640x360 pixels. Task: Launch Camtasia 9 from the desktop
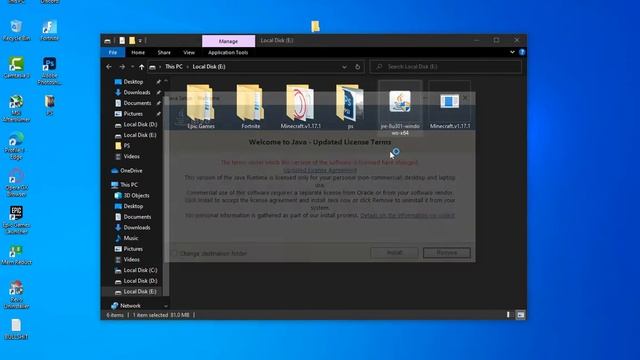pyautogui.click(x=16, y=68)
